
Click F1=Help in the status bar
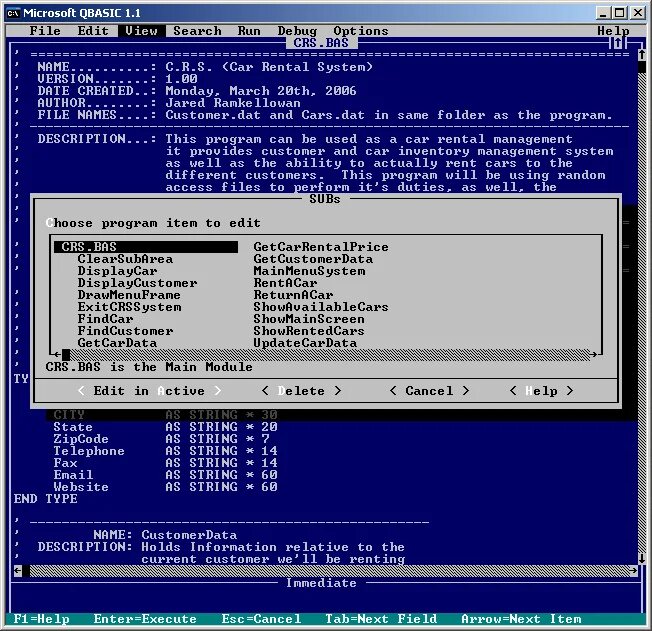42,619
